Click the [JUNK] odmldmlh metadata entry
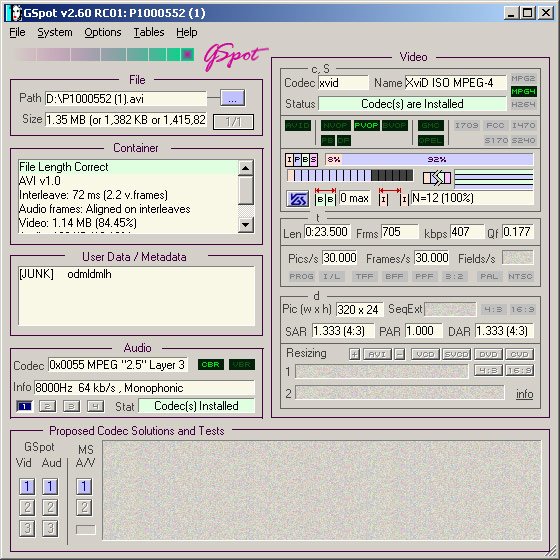Screen dimensions: 560x560 (65, 274)
